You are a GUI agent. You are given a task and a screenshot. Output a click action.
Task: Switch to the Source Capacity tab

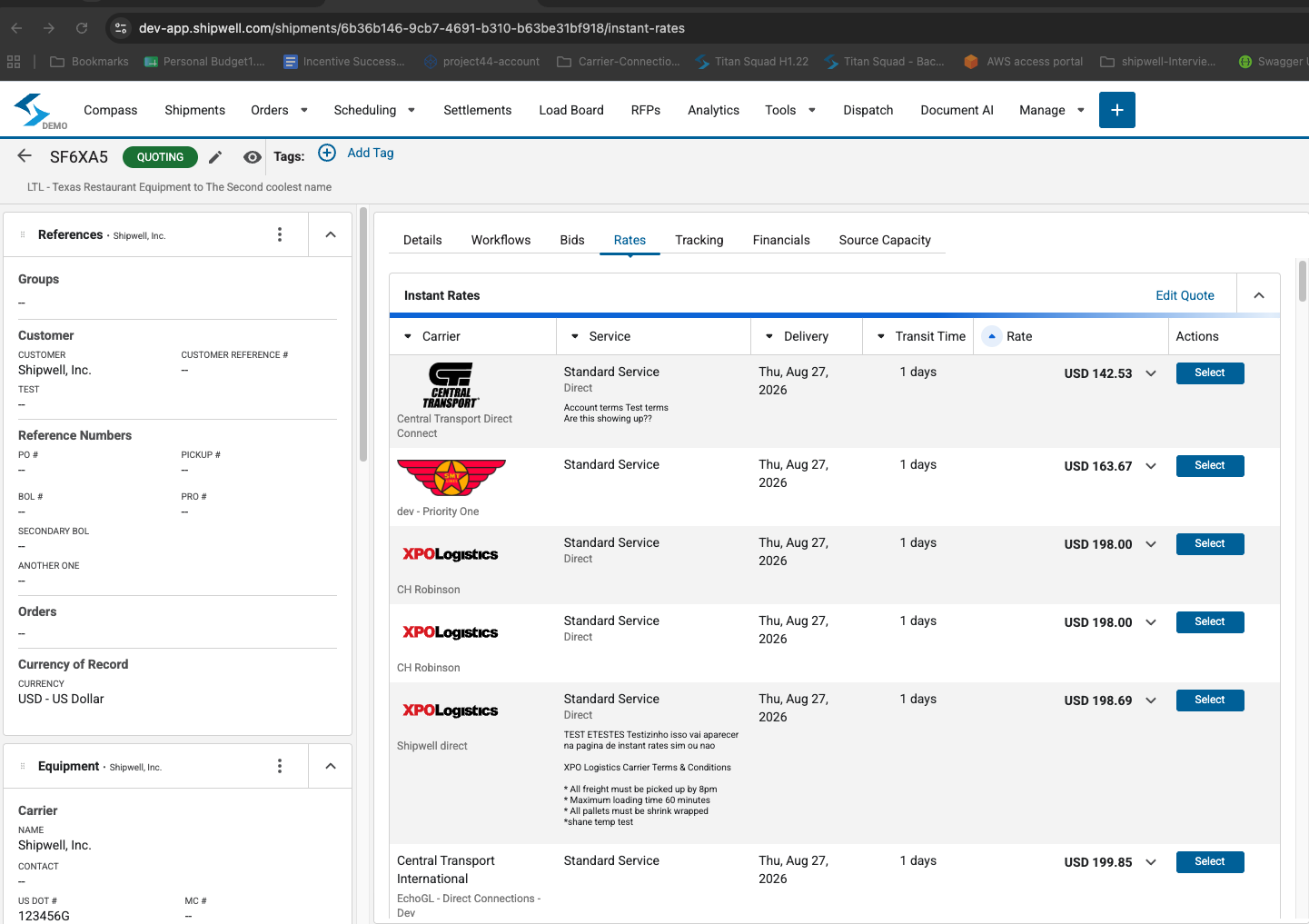885,240
